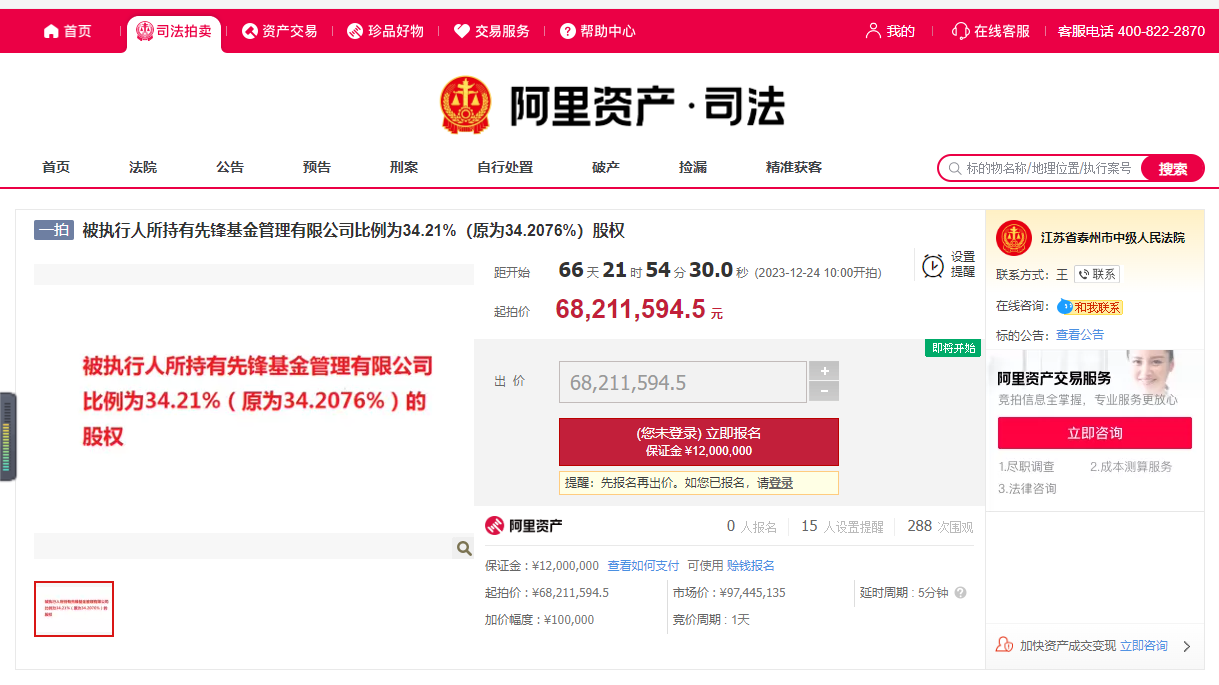Click the 288 次围观 view count
Image resolution: width=1219 pixels, height=685 pixels.
point(940,526)
